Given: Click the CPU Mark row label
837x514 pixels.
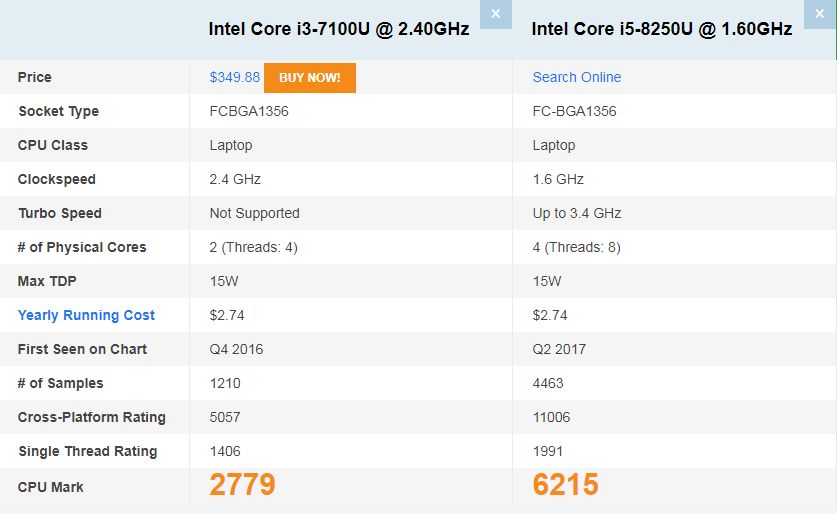Looking at the screenshot, I should point(51,487).
